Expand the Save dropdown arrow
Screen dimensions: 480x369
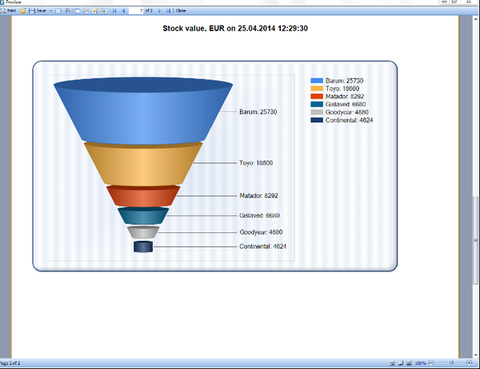(x=51, y=11)
